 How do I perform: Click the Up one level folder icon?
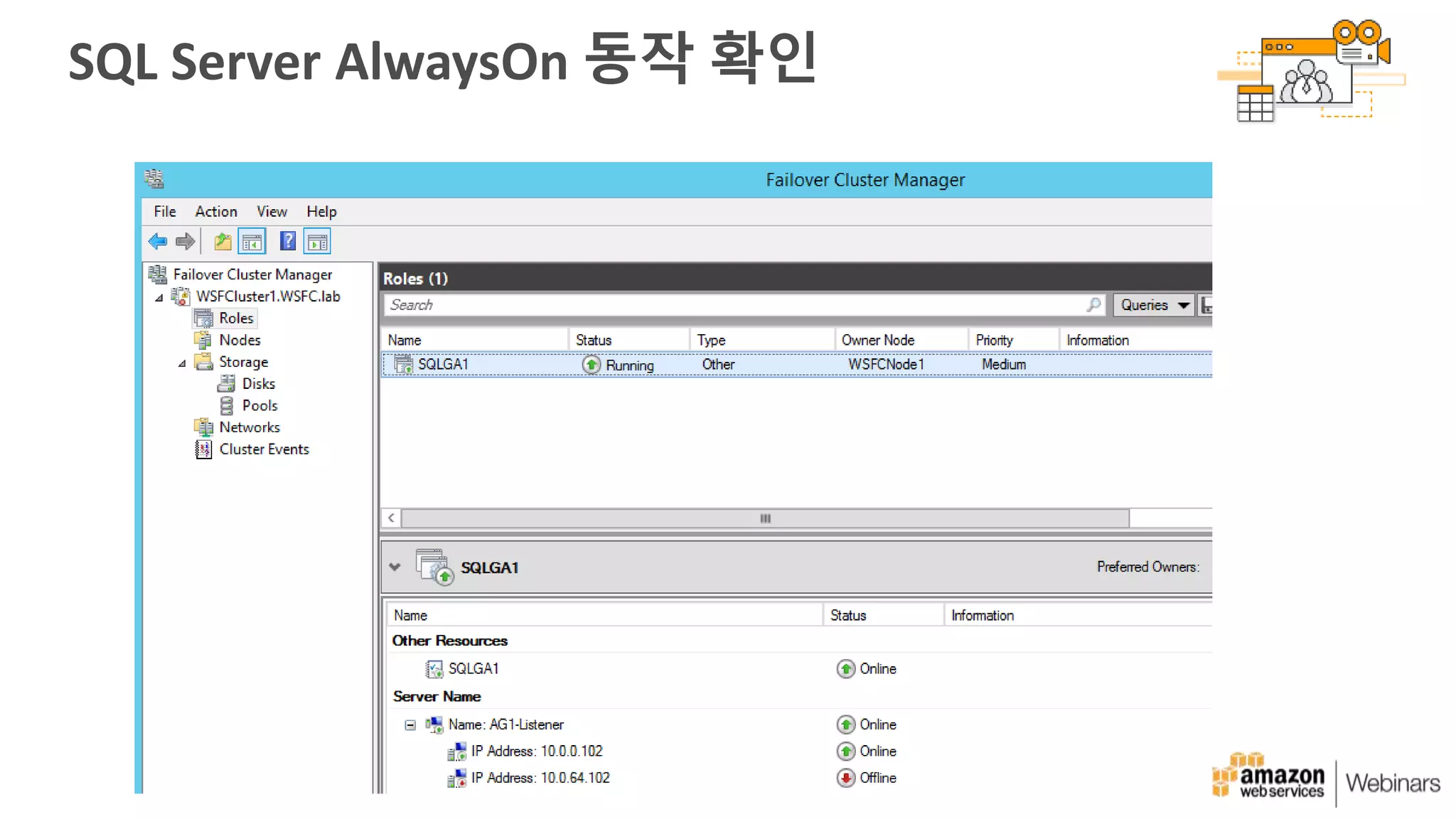click(223, 242)
